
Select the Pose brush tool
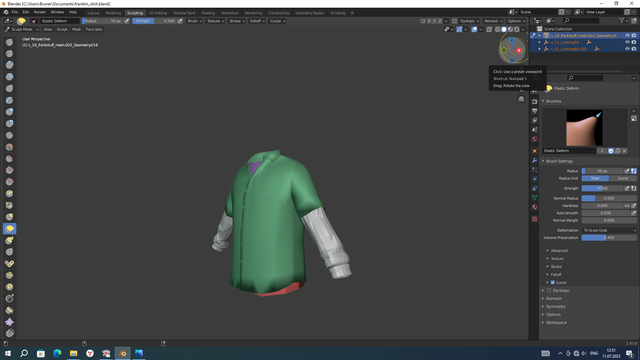pyautogui.click(x=9, y=264)
